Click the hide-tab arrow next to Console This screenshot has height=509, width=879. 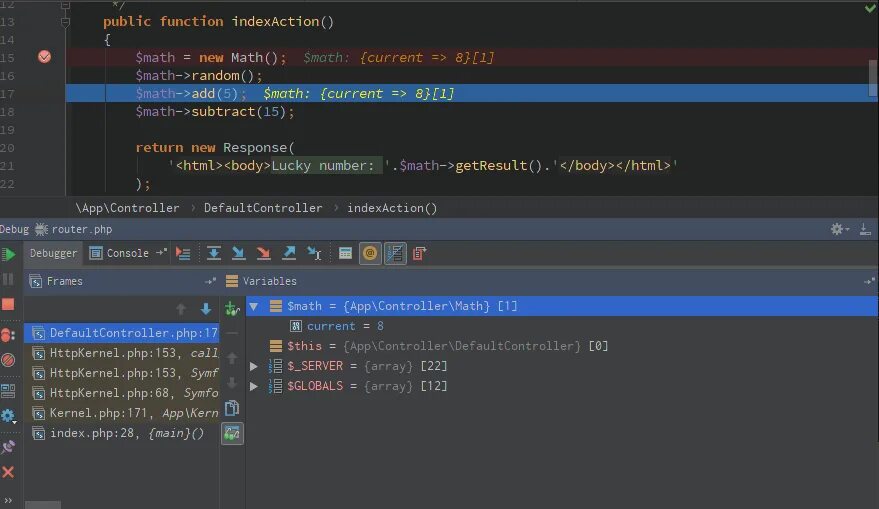(161, 253)
